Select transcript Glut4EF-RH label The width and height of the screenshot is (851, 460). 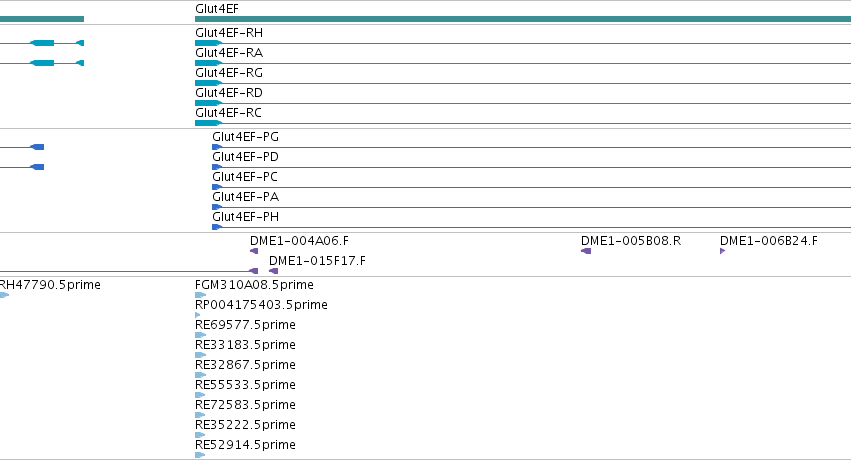(x=228, y=33)
